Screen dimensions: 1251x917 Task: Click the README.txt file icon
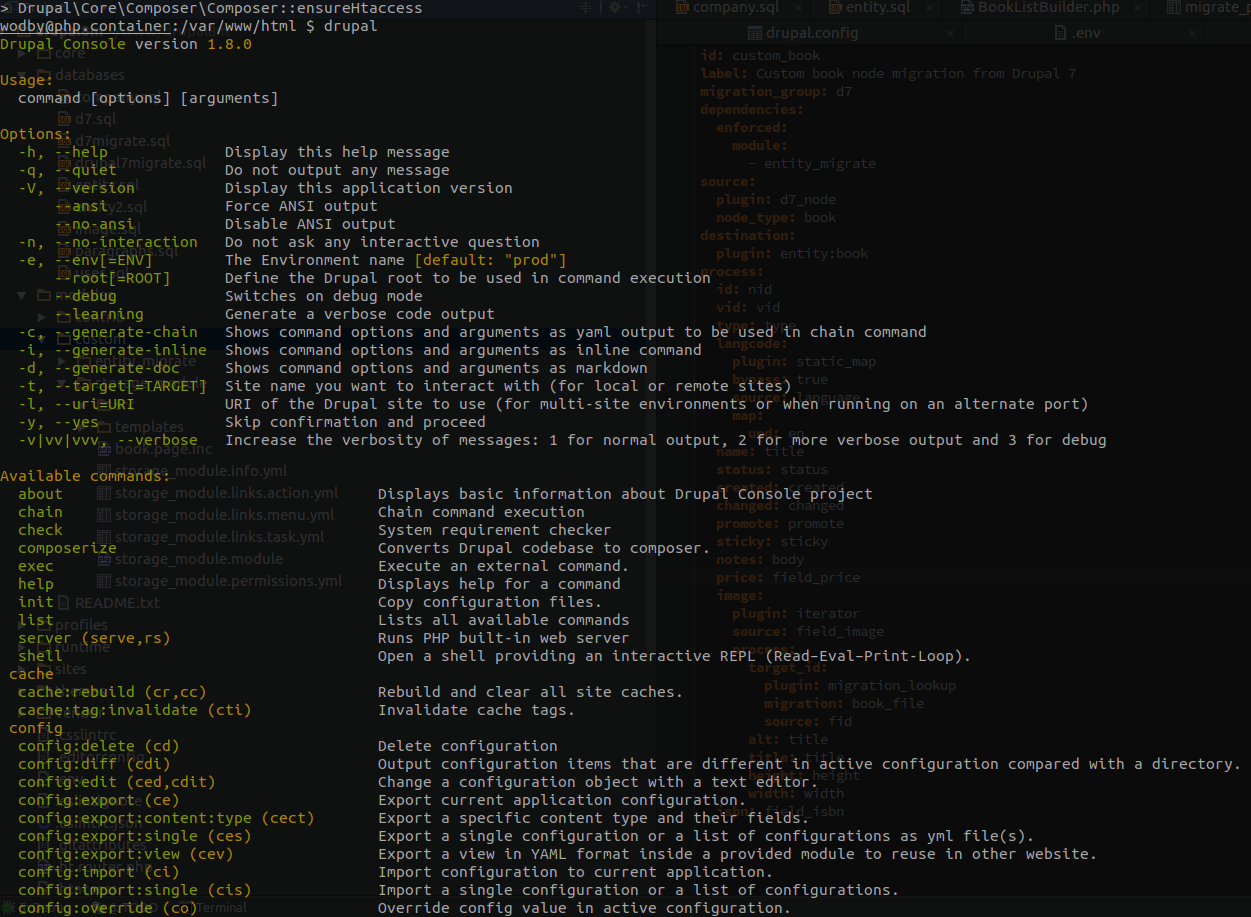pyautogui.click(x=65, y=603)
